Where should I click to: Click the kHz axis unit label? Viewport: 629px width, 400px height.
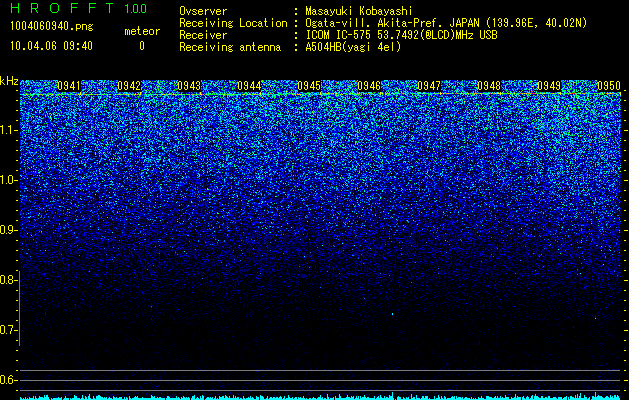pos(9,81)
